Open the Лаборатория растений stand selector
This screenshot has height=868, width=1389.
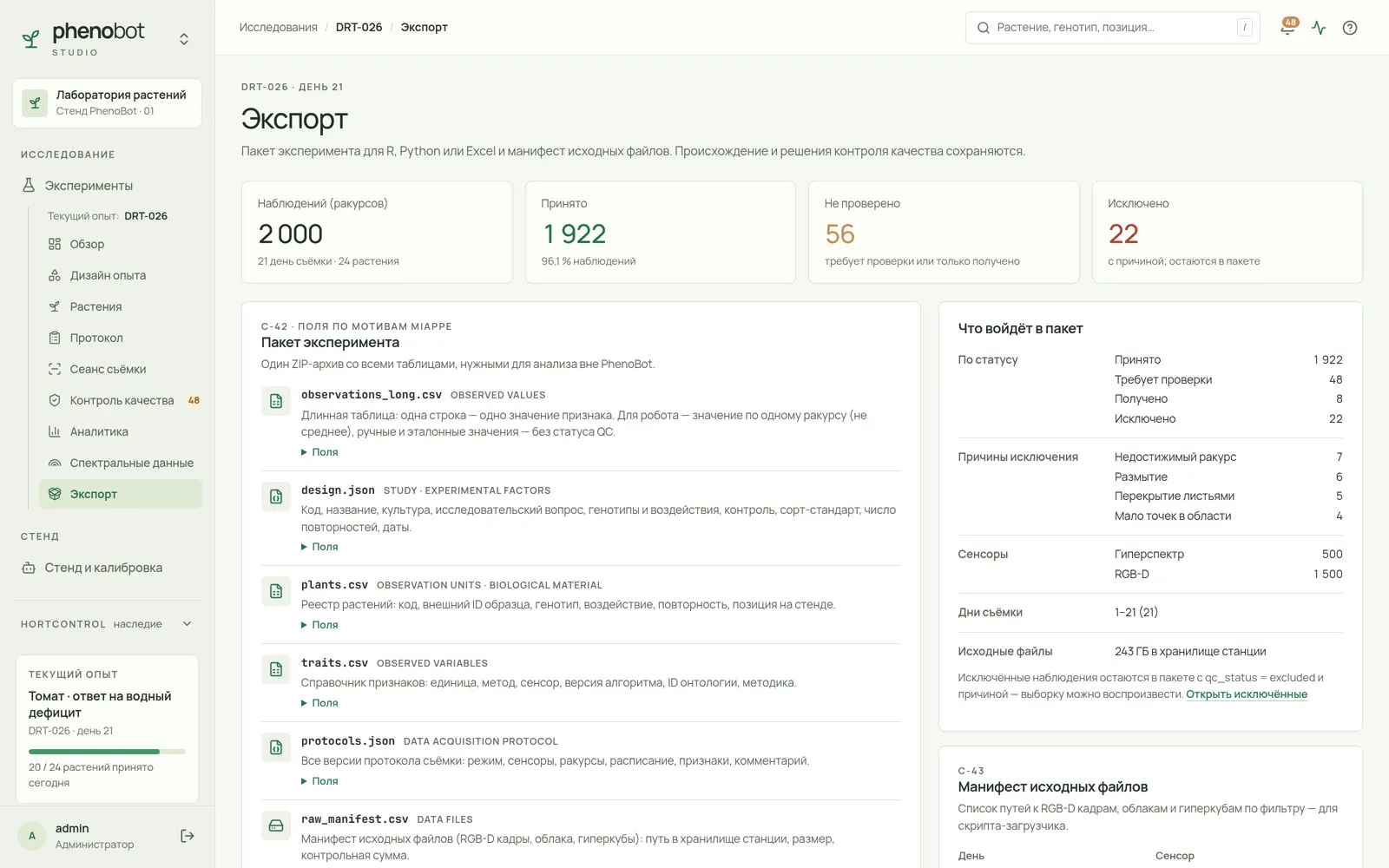[108, 103]
